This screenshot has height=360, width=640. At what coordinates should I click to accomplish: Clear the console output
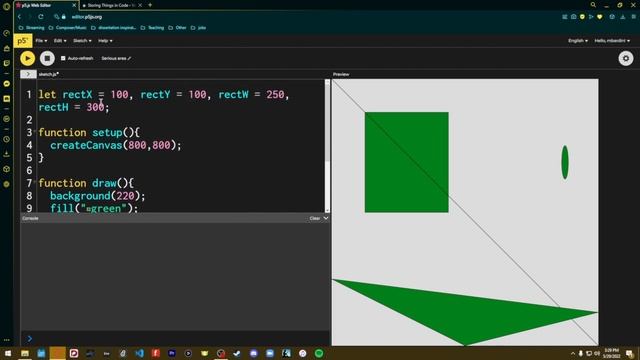point(314,218)
